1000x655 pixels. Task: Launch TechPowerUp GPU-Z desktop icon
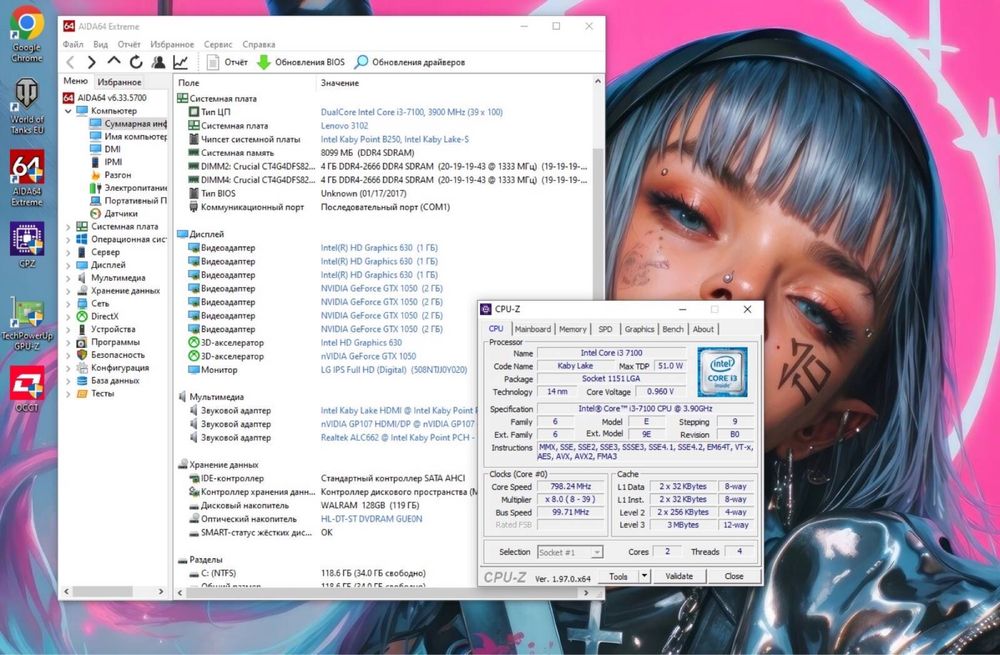(27, 323)
